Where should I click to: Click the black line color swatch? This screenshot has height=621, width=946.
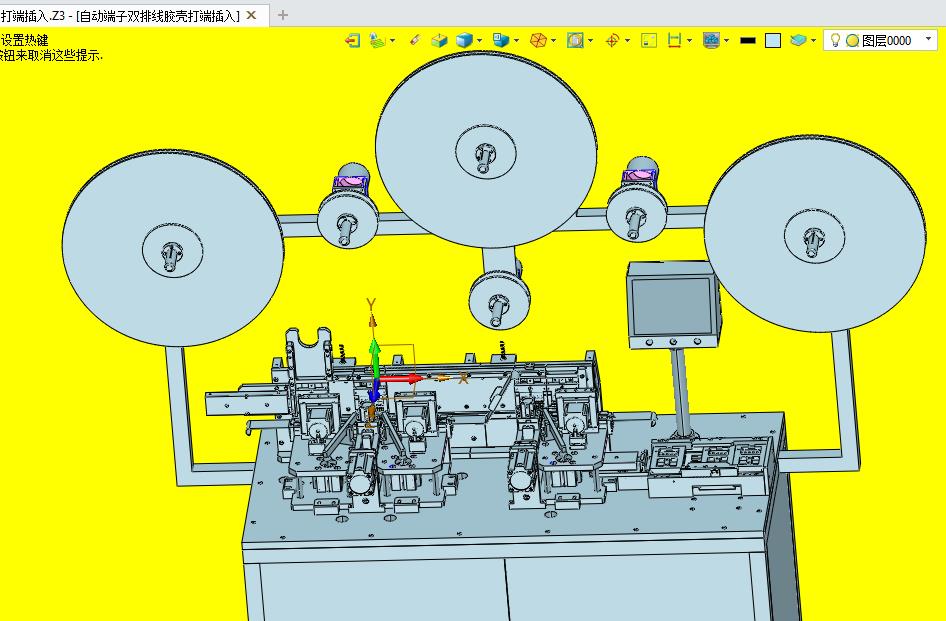coord(748,40)
